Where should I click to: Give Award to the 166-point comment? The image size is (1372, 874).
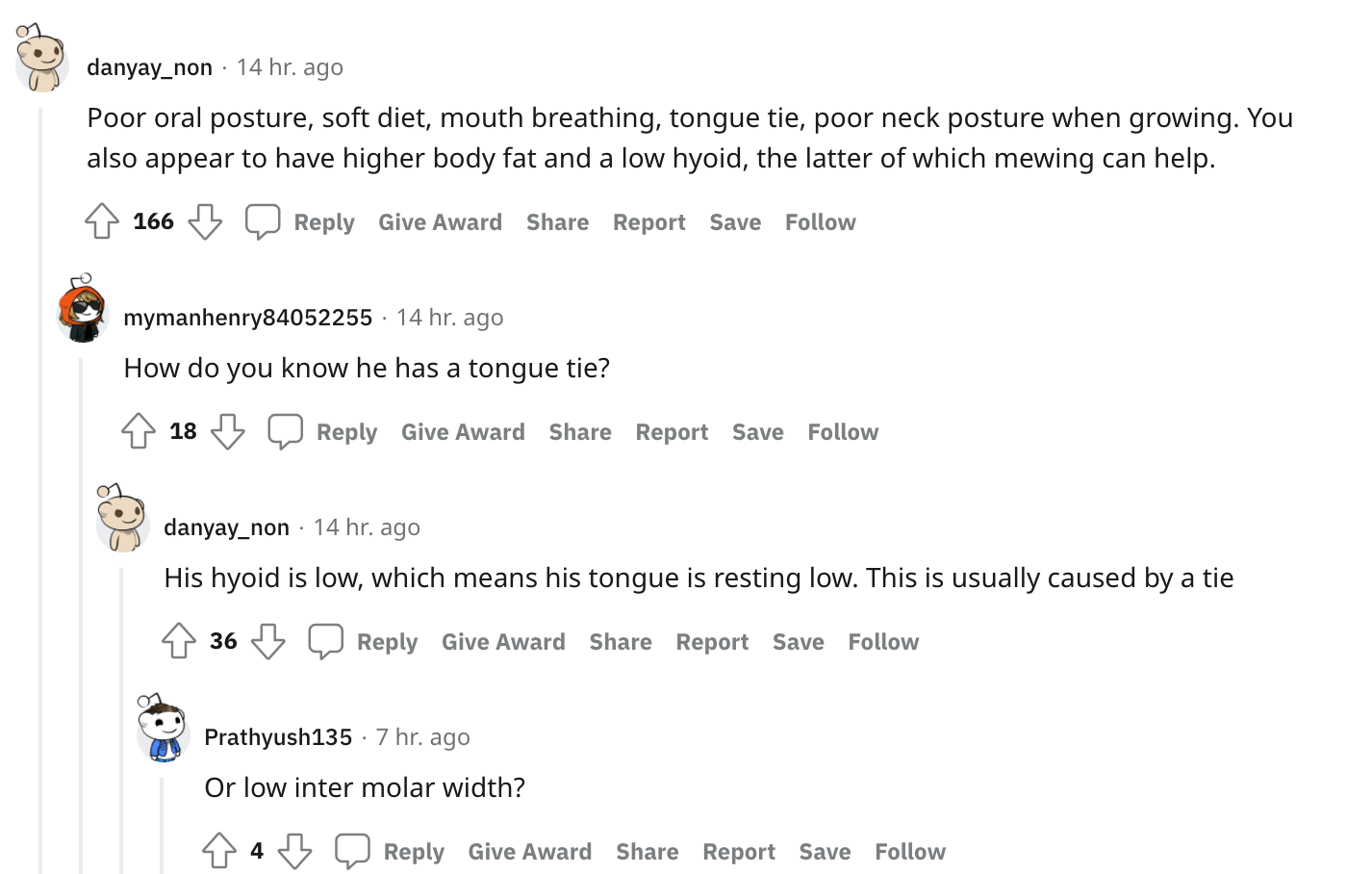coord(440,222)
